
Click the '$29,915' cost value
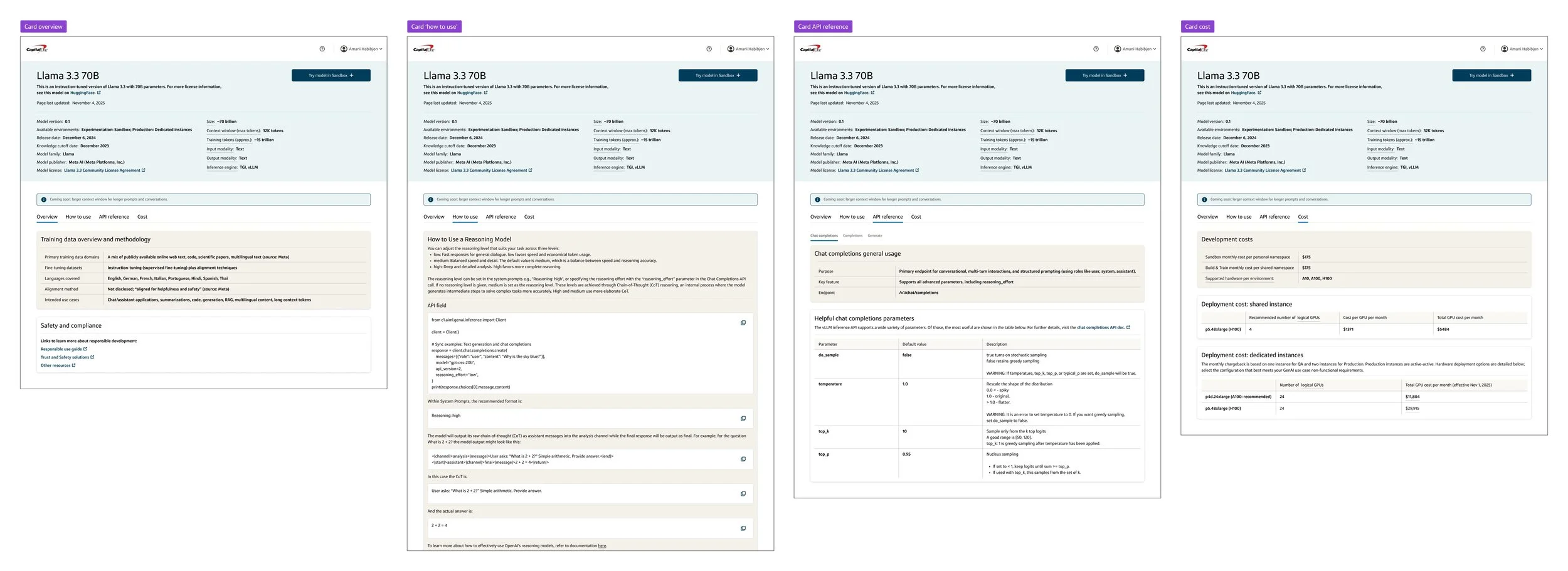(1412, 409)
